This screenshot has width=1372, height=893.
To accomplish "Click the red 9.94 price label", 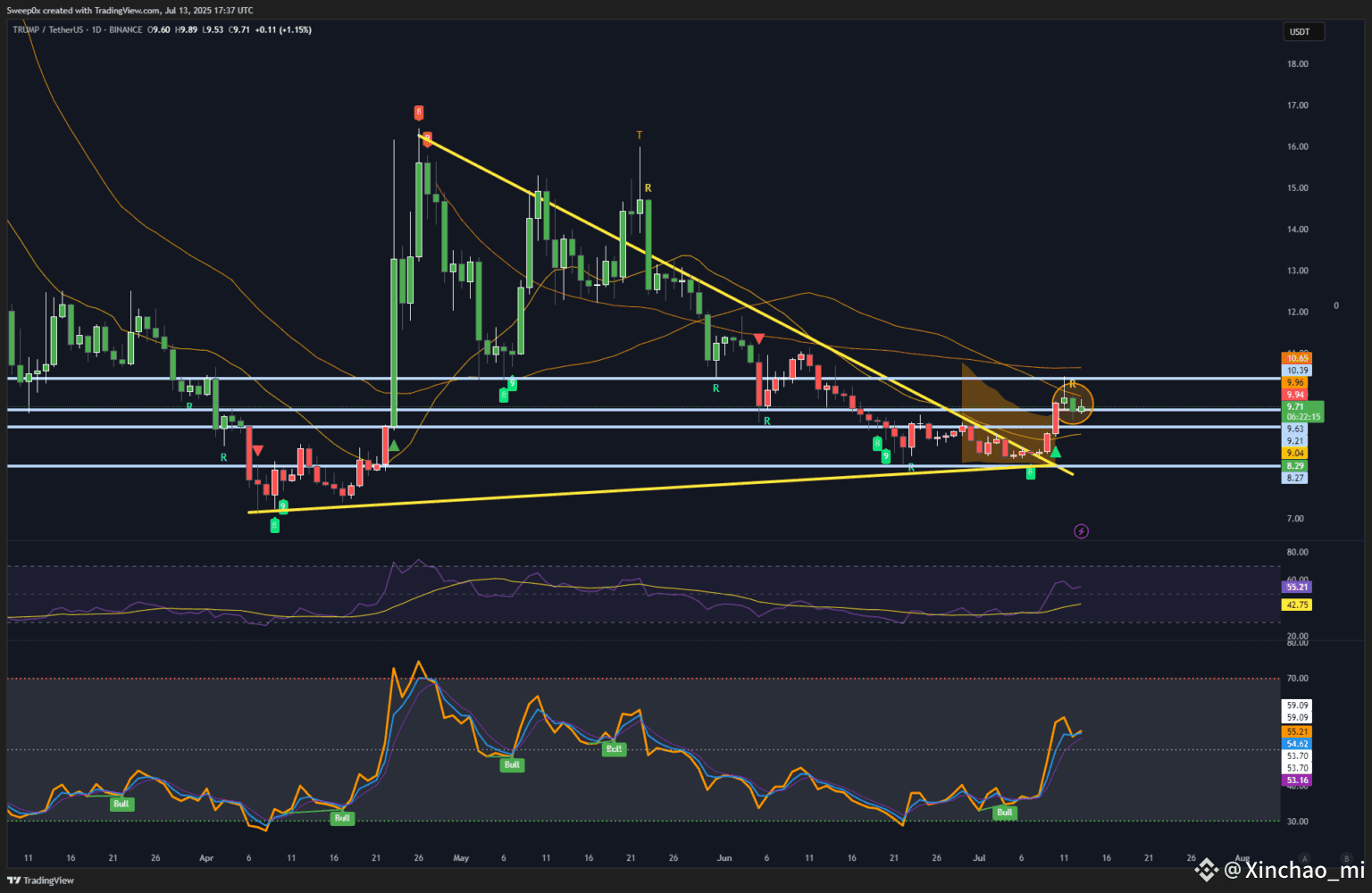I will click(1295, 395).
